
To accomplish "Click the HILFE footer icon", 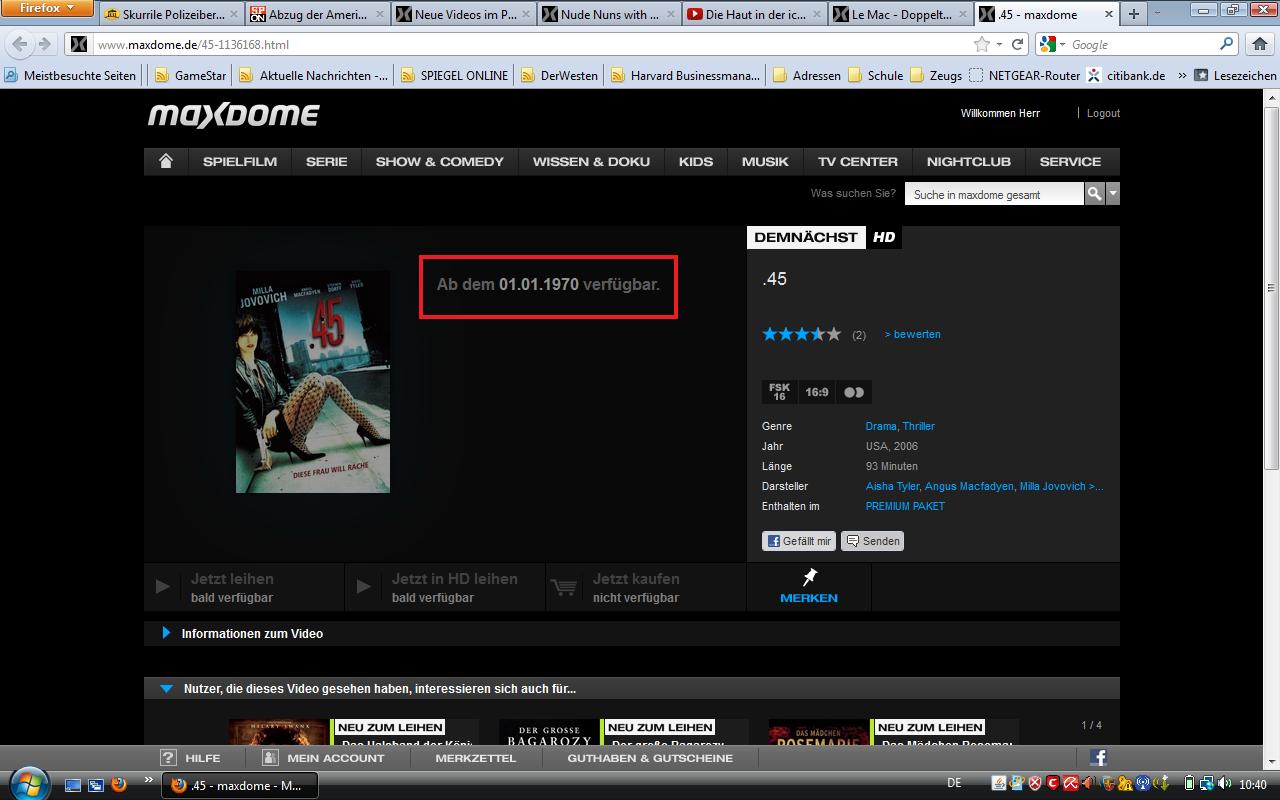I will click(169, 758).
